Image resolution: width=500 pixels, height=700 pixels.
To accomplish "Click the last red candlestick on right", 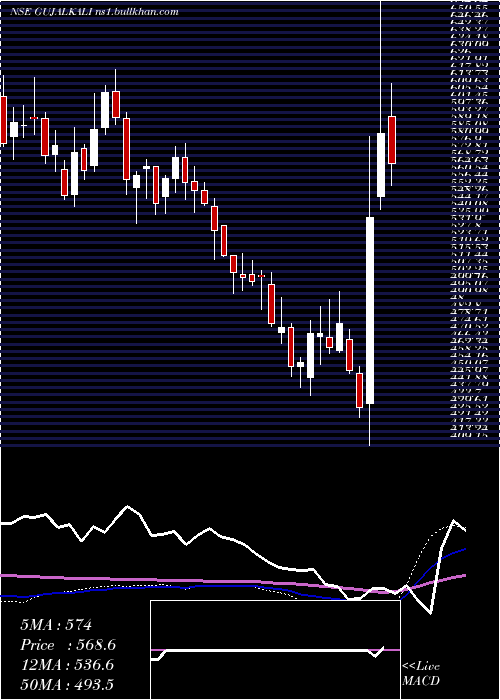I will (x=392, y=140).
